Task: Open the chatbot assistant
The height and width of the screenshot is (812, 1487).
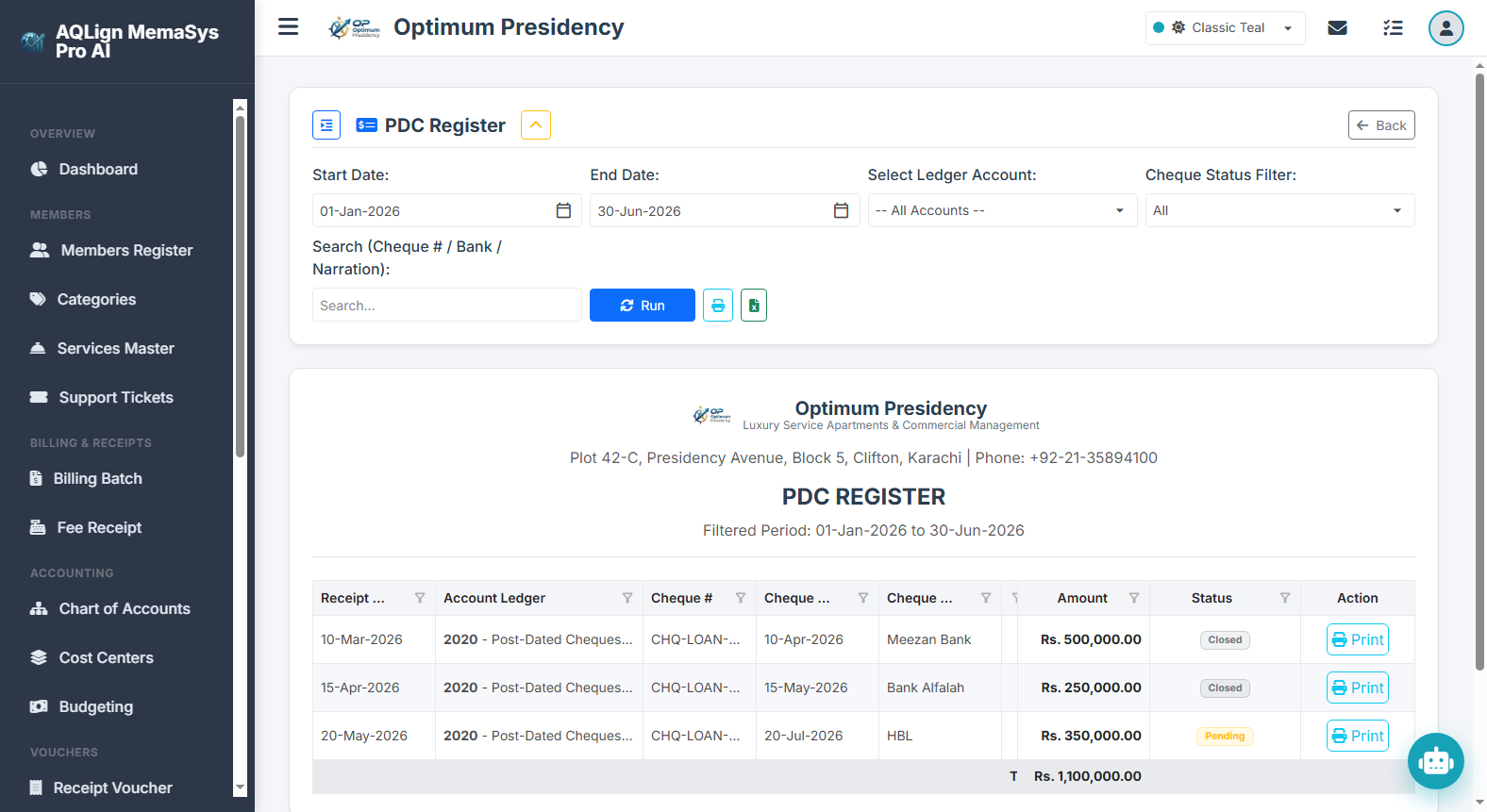Action: 1436,761
